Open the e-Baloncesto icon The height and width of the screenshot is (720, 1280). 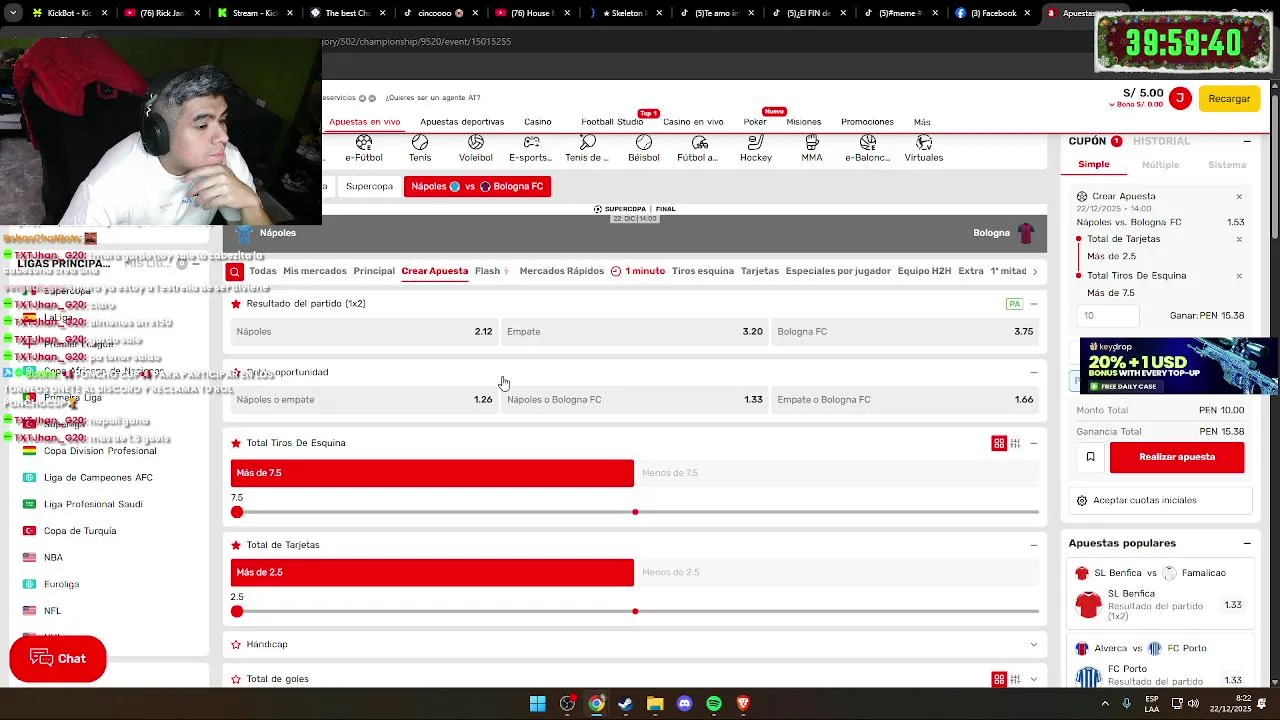pos(868,149)
